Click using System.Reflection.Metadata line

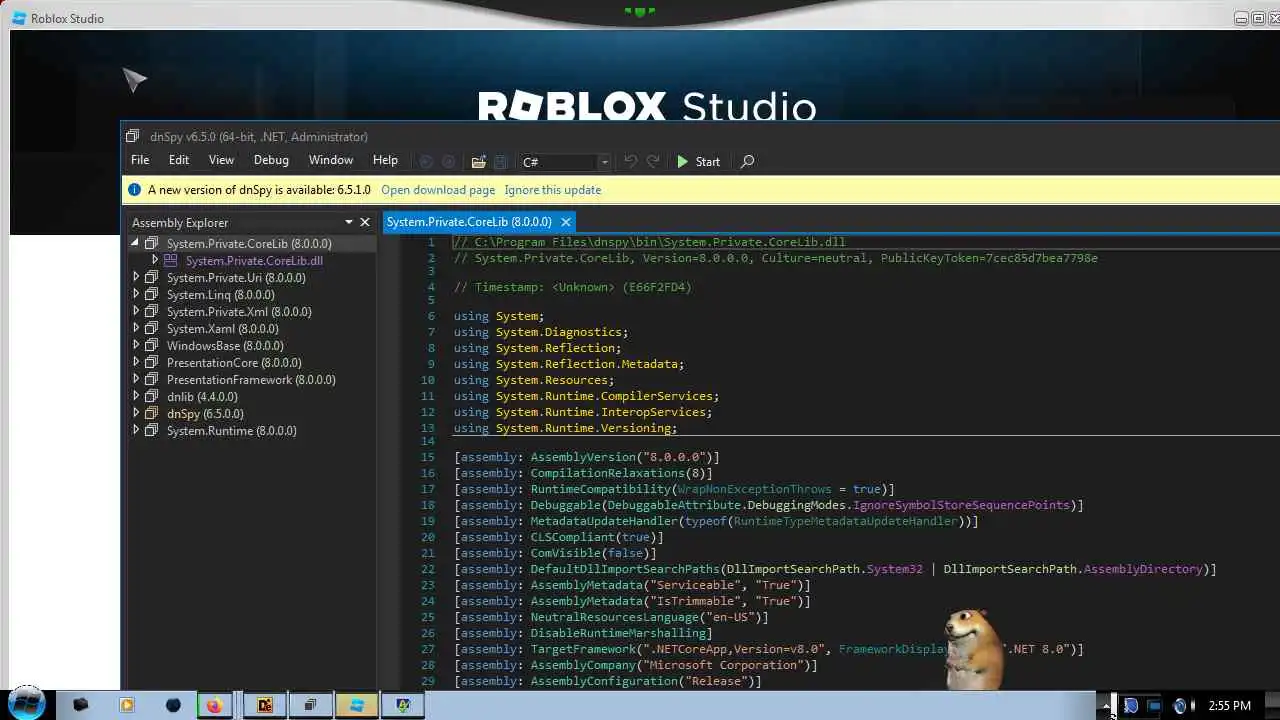coord(569,364)
